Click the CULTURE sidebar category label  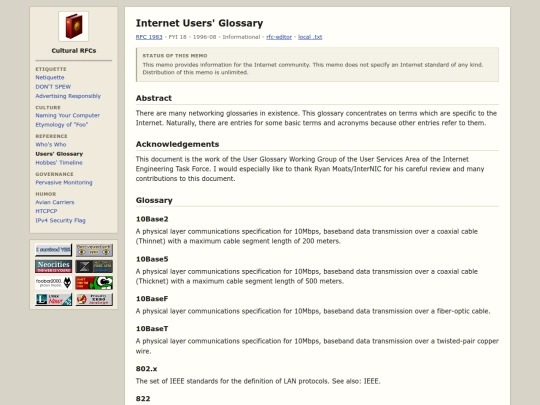coord(48,107)
